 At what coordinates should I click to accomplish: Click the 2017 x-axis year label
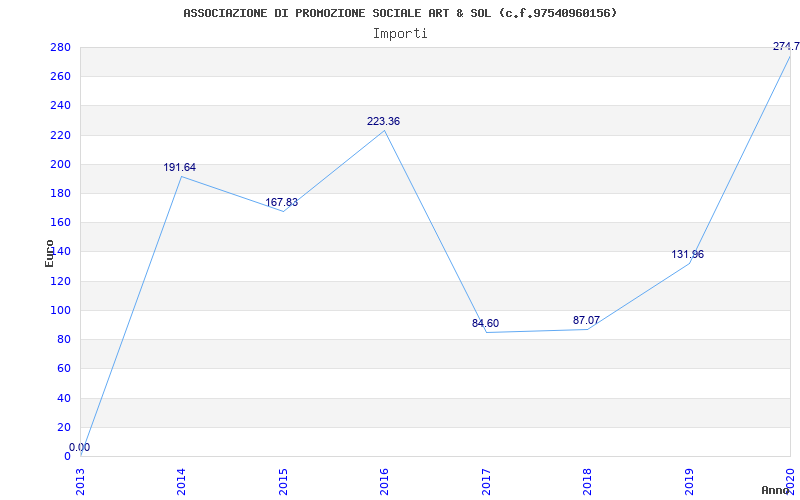click(486, 482)
